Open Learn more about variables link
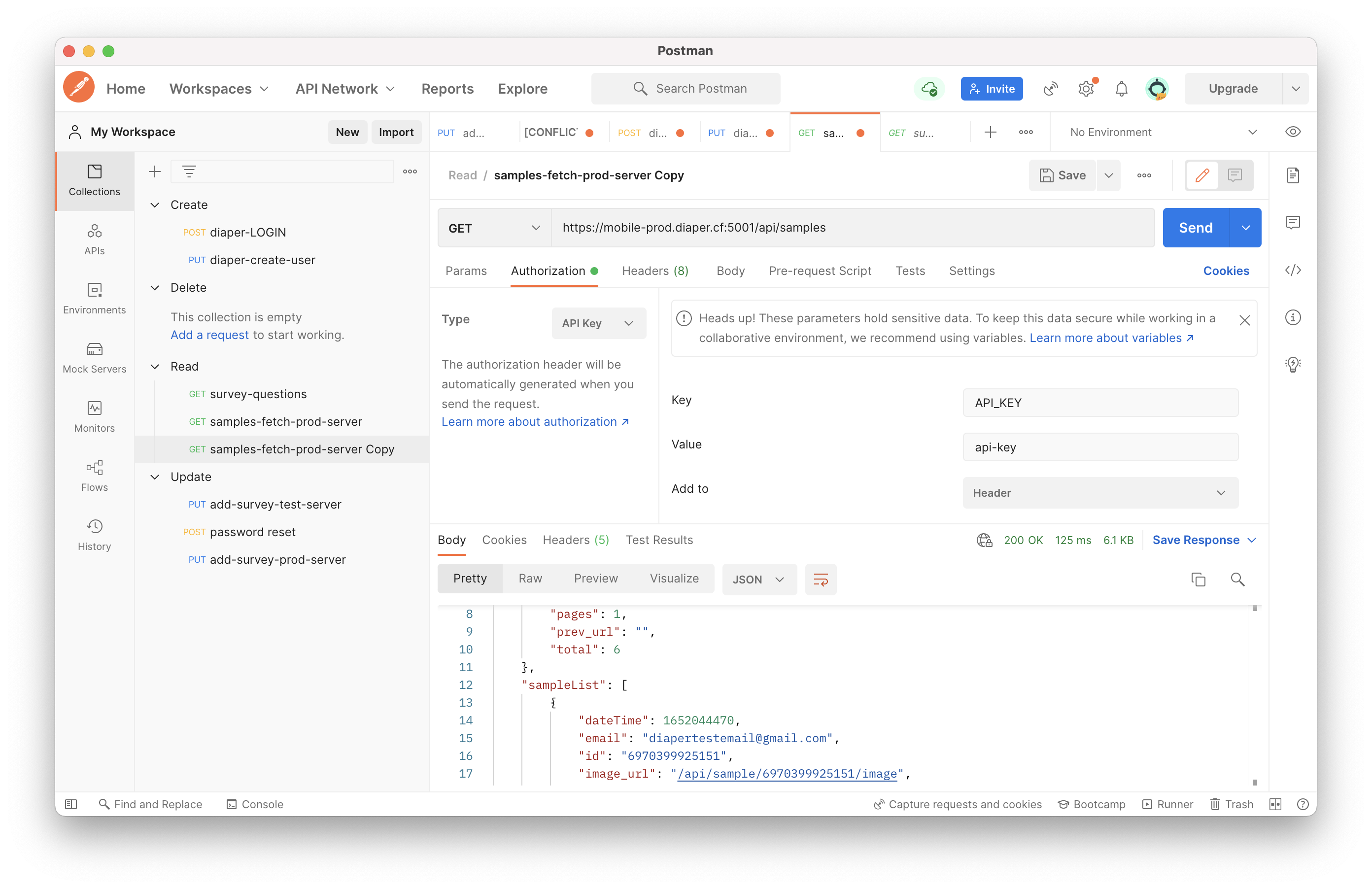This screenshot has width=1372, height=889. click(1111, 339)
